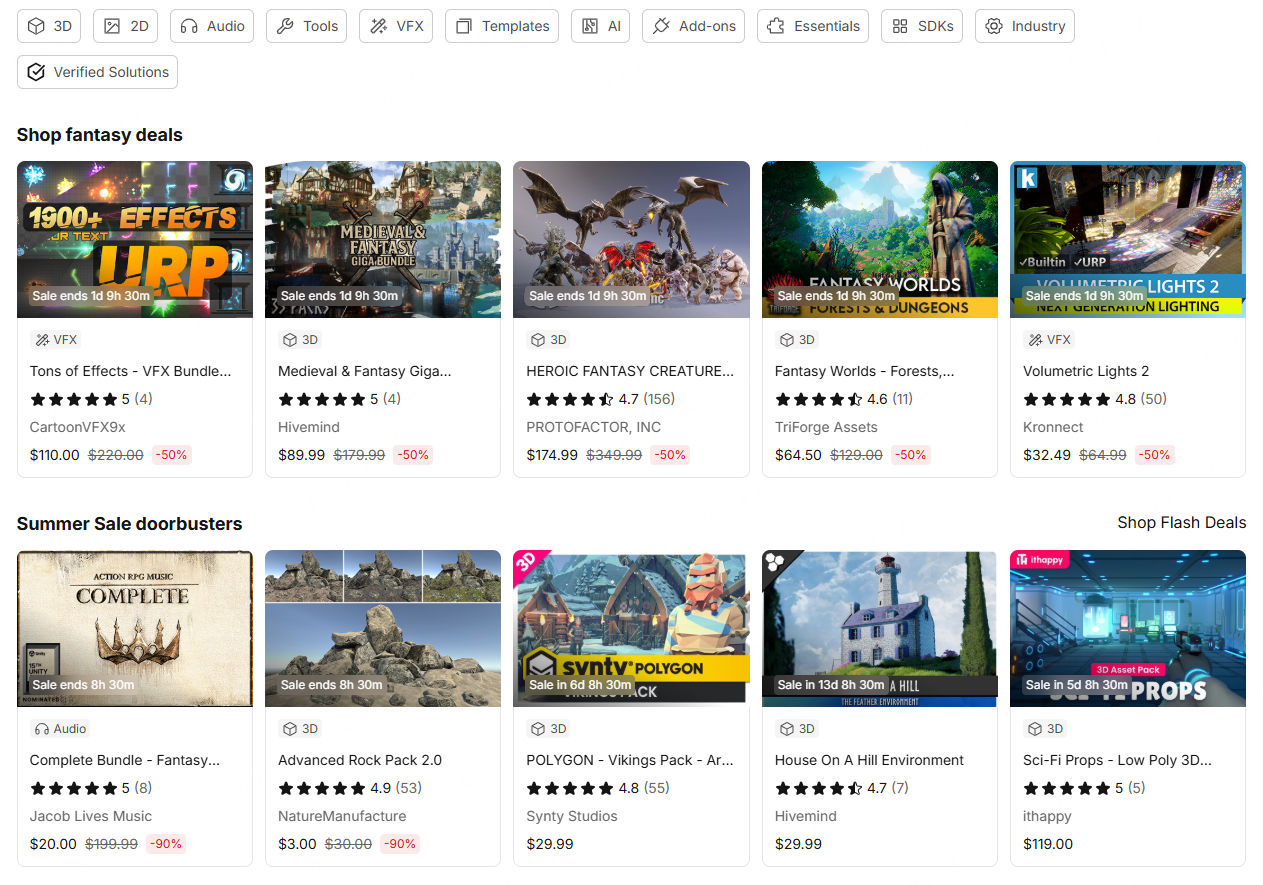
Task: Click the Action RPG Music Complete thumbnail
Action: [135, 629]
